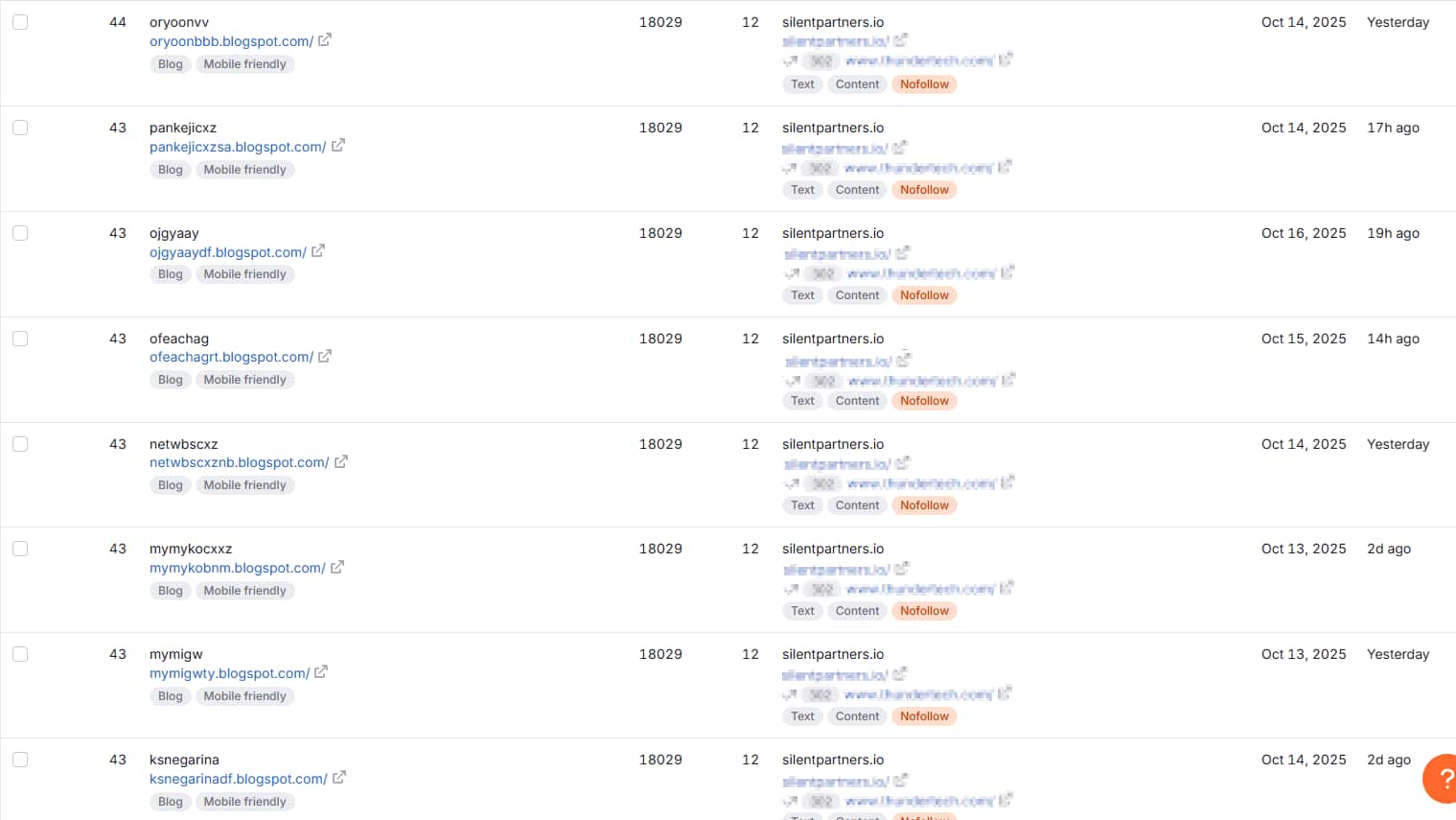Click external-link icon next to ofeachagrt.blogspot.com

(325, 356)
